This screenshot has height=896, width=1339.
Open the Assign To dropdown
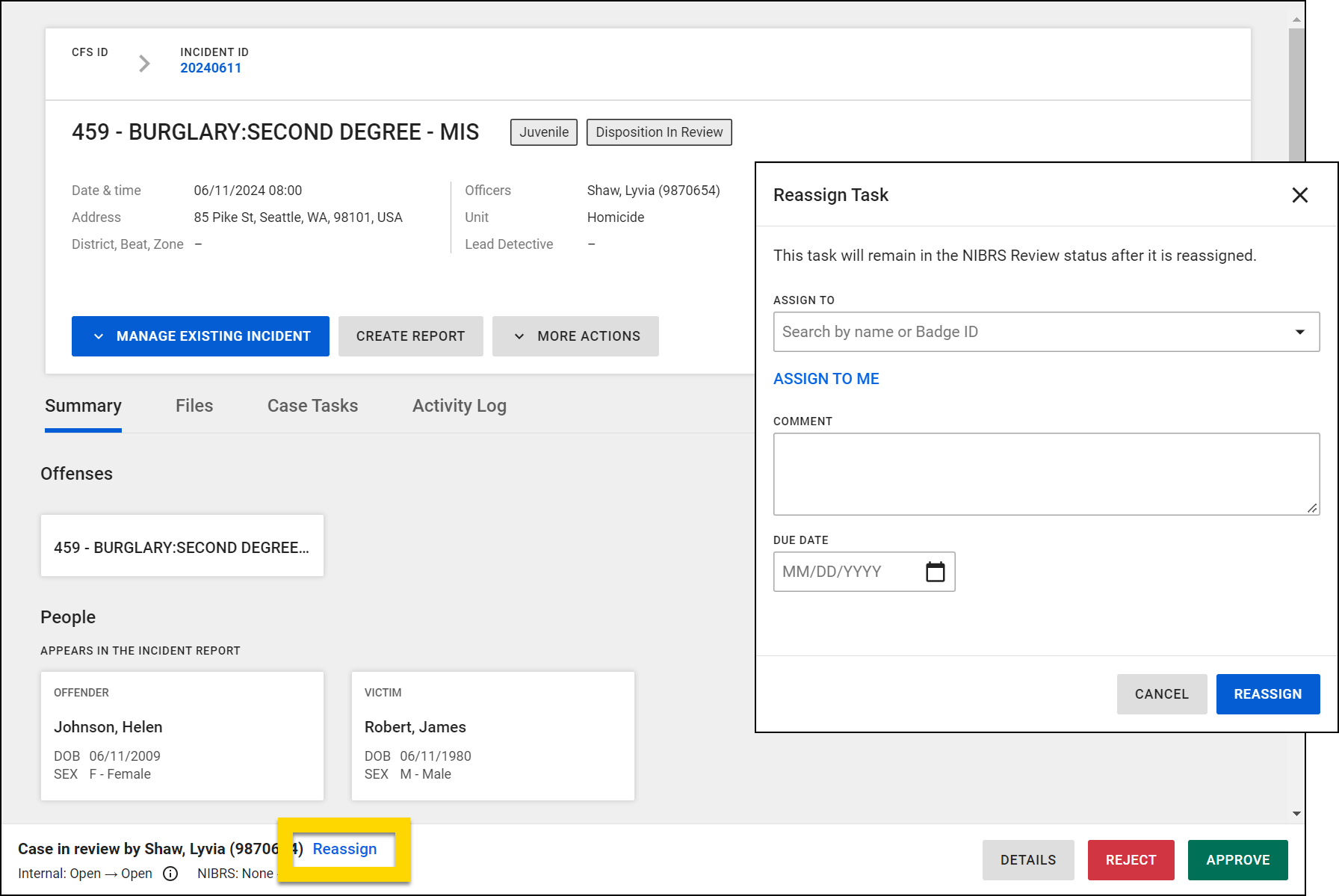1302,332
